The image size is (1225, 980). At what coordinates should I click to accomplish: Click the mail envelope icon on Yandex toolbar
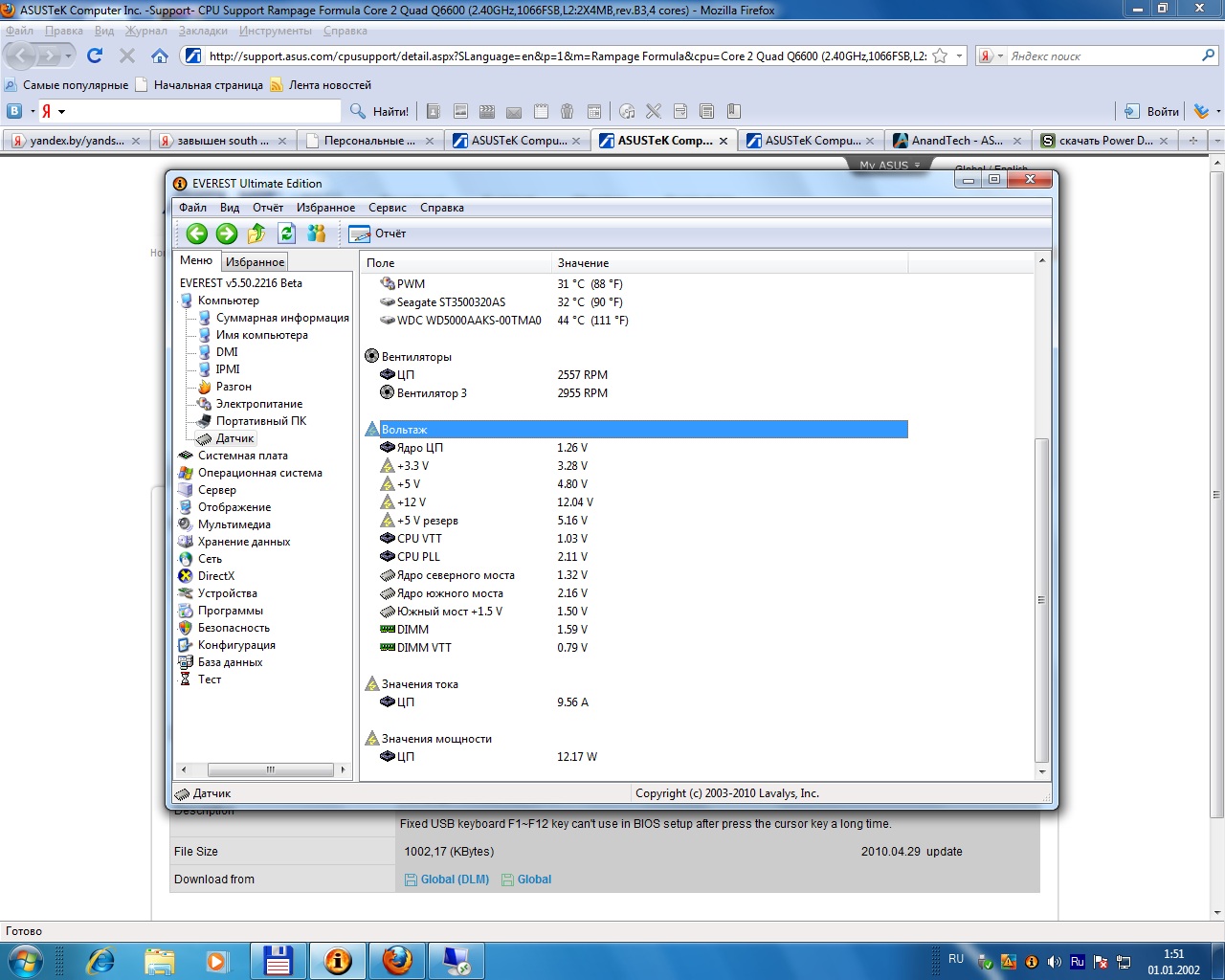click(514, 111)
